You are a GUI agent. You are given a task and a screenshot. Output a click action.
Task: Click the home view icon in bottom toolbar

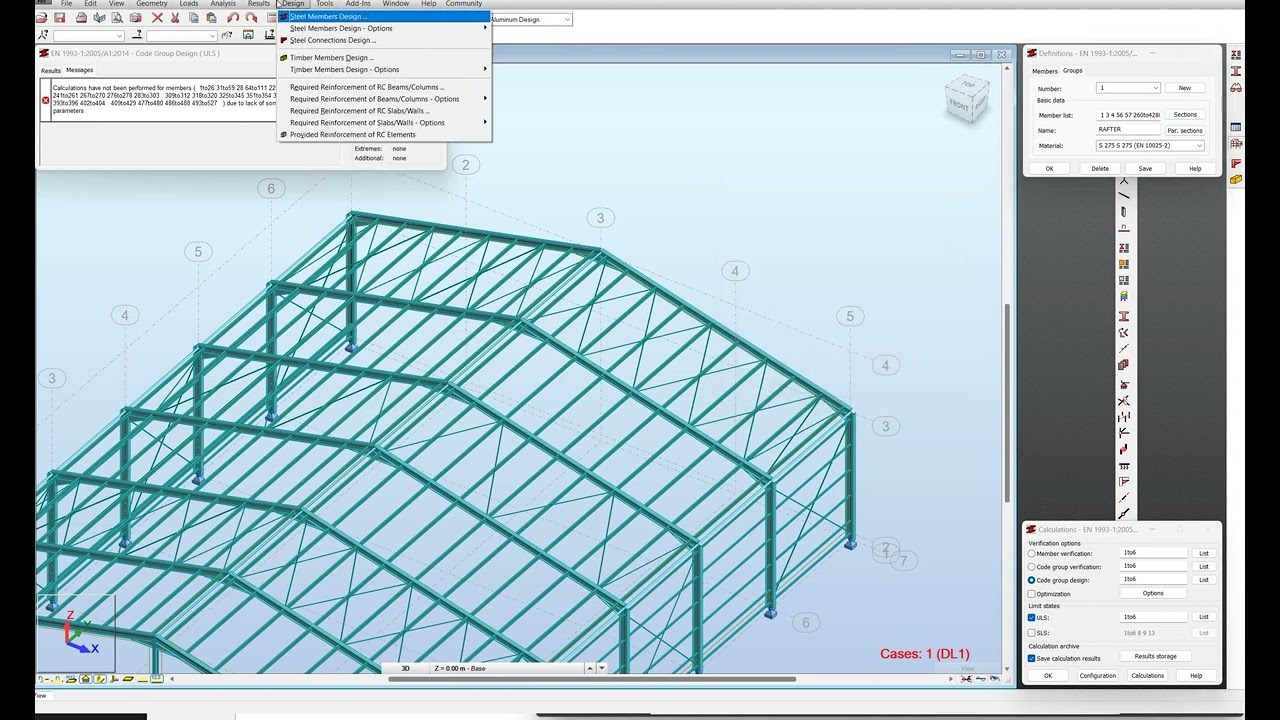pos(85,679)
